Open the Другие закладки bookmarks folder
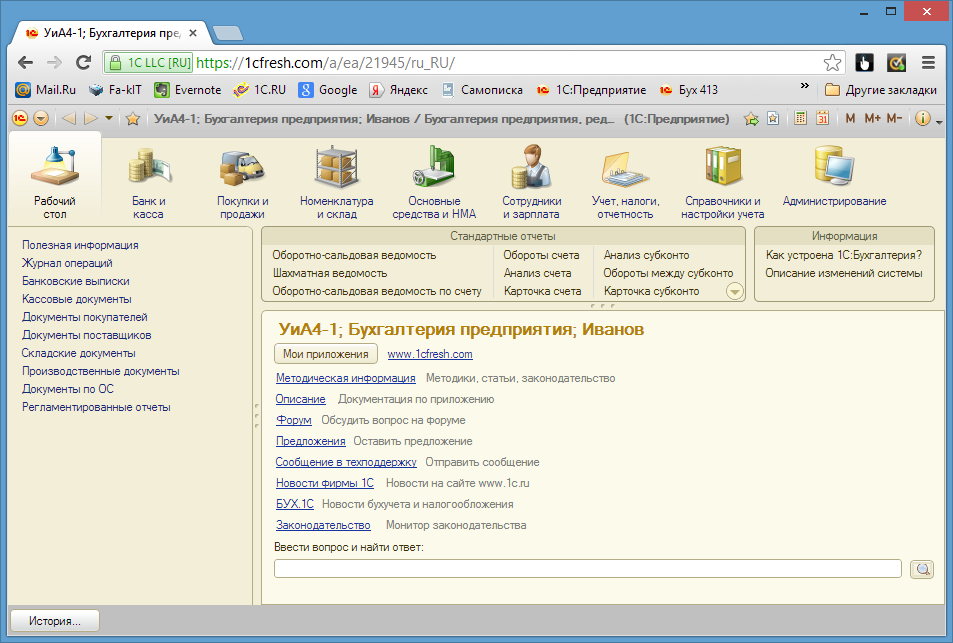Viewport: 953px width, 643px height. point(881,90)
